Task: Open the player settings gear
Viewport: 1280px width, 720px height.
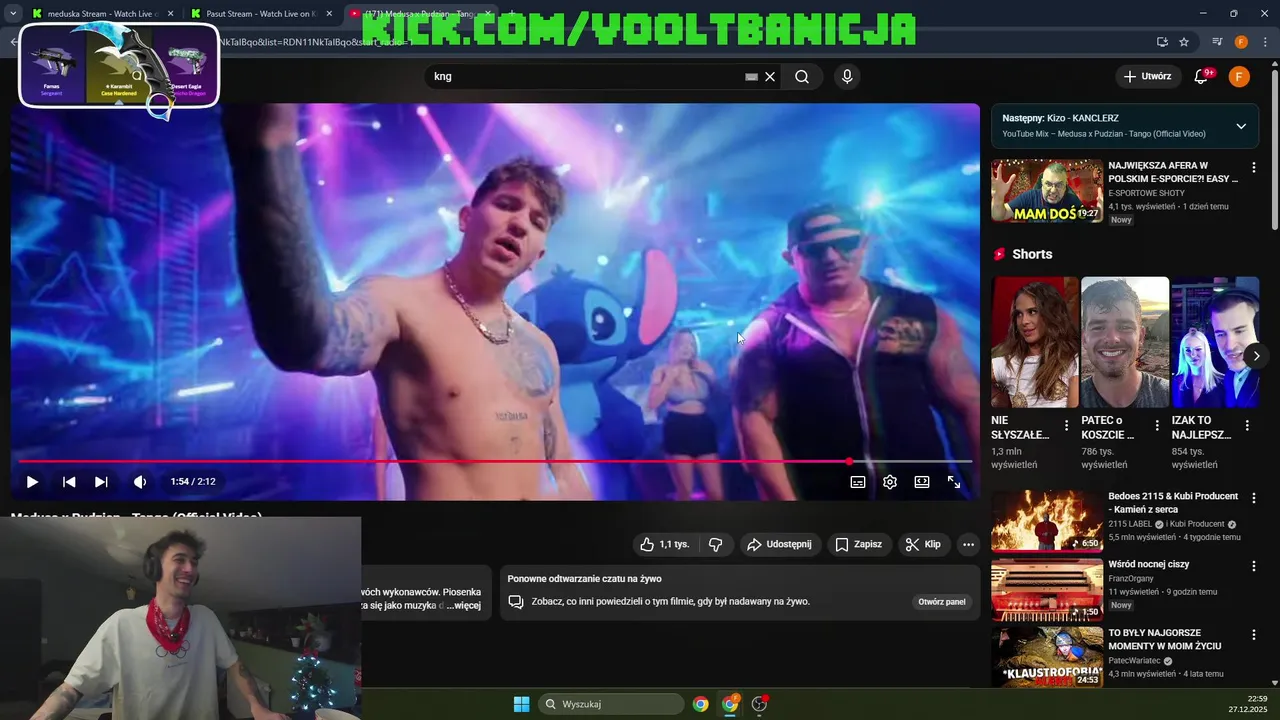Action: (x=890, y=482)
